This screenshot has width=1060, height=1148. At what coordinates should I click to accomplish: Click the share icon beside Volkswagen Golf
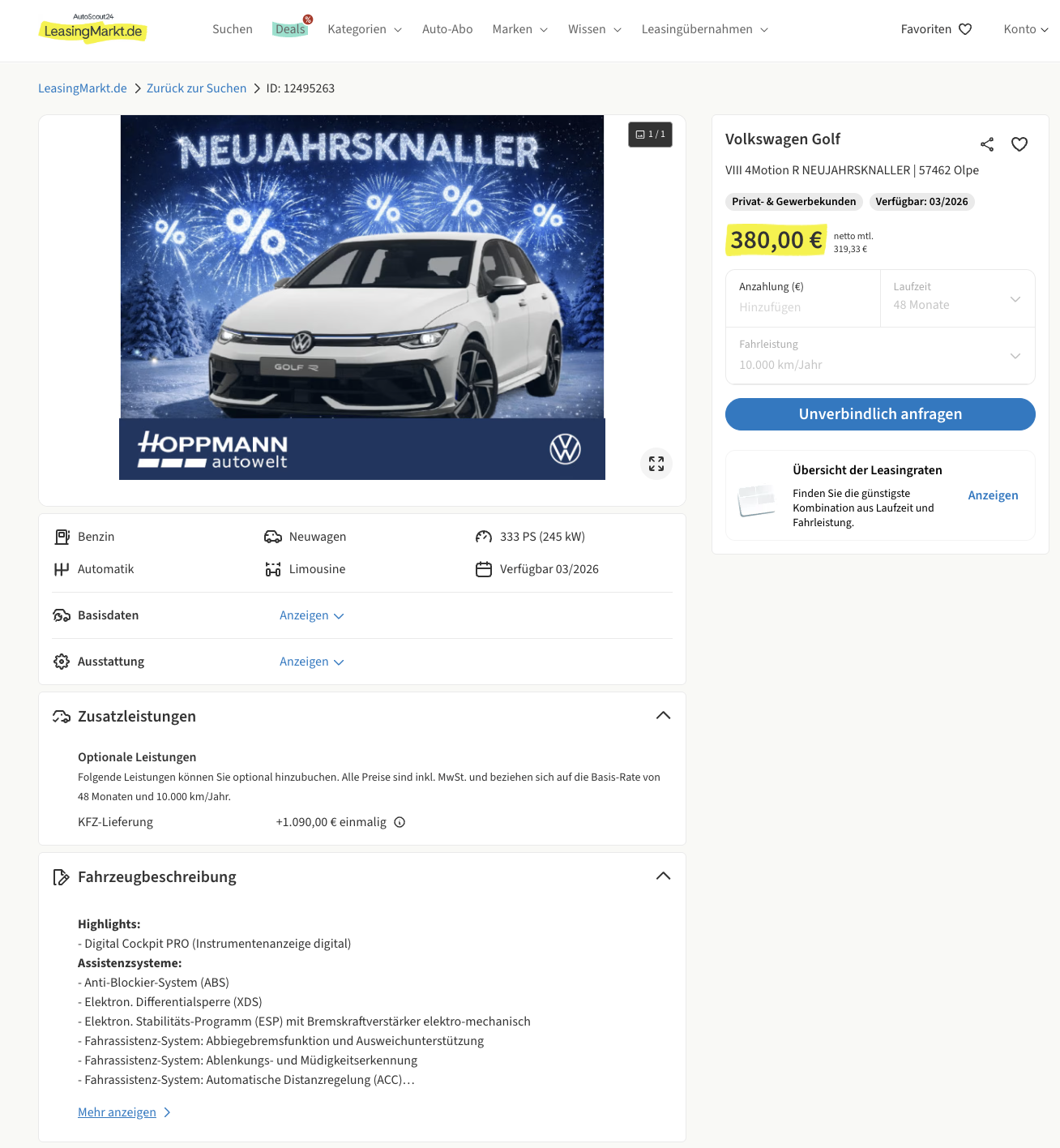(x=986, y=144)
